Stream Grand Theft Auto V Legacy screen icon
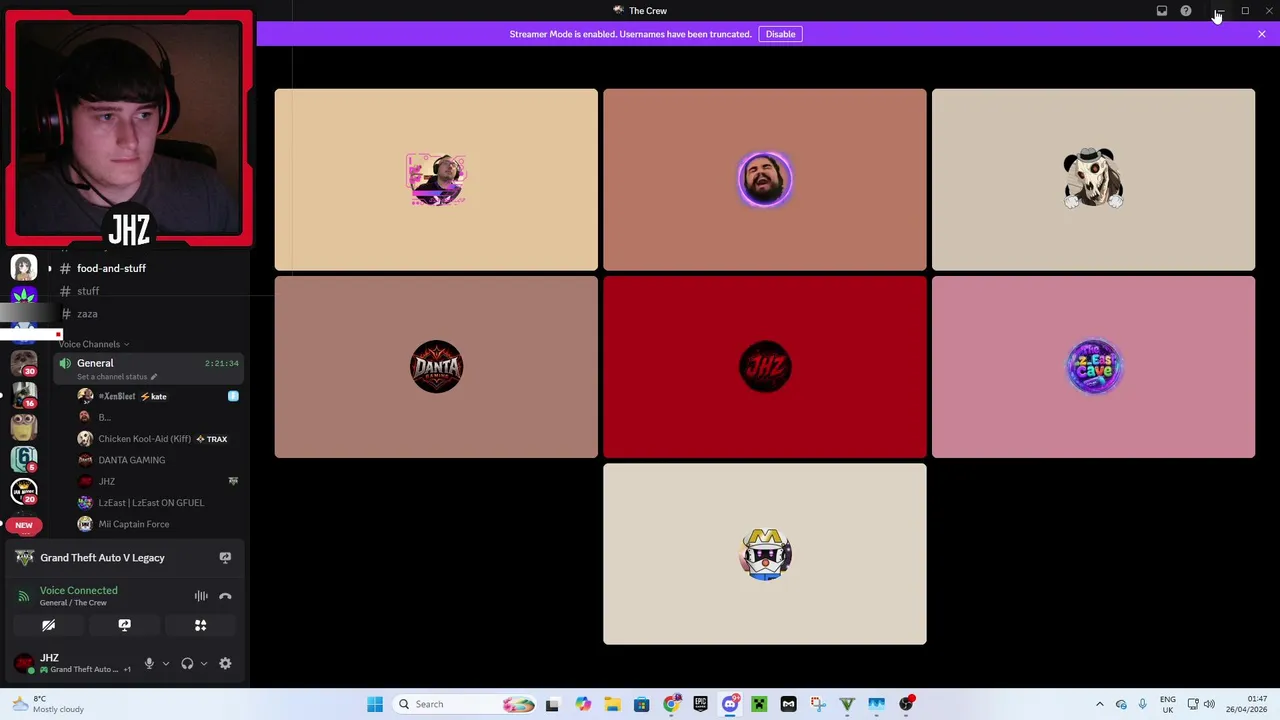 click(x=225, y=558)
